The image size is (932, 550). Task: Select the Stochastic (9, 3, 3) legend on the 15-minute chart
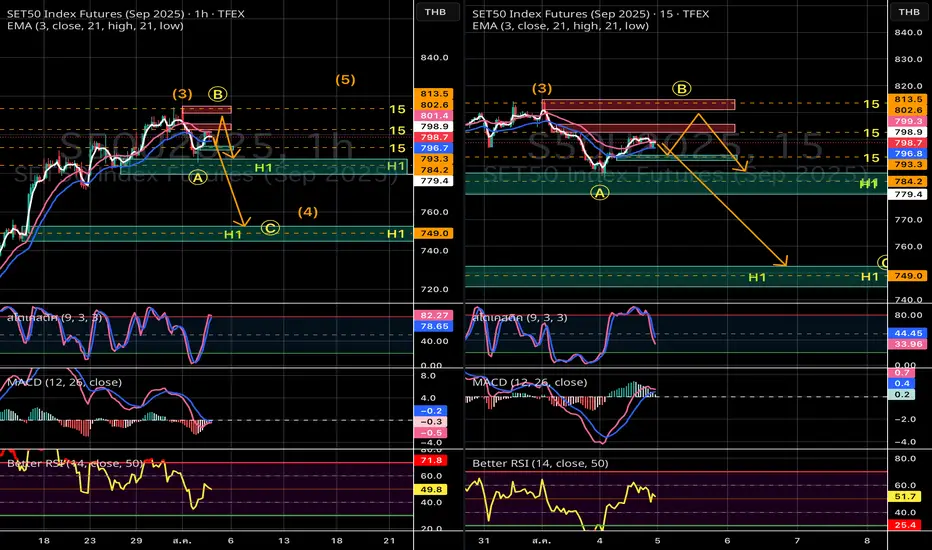point(519,318)
